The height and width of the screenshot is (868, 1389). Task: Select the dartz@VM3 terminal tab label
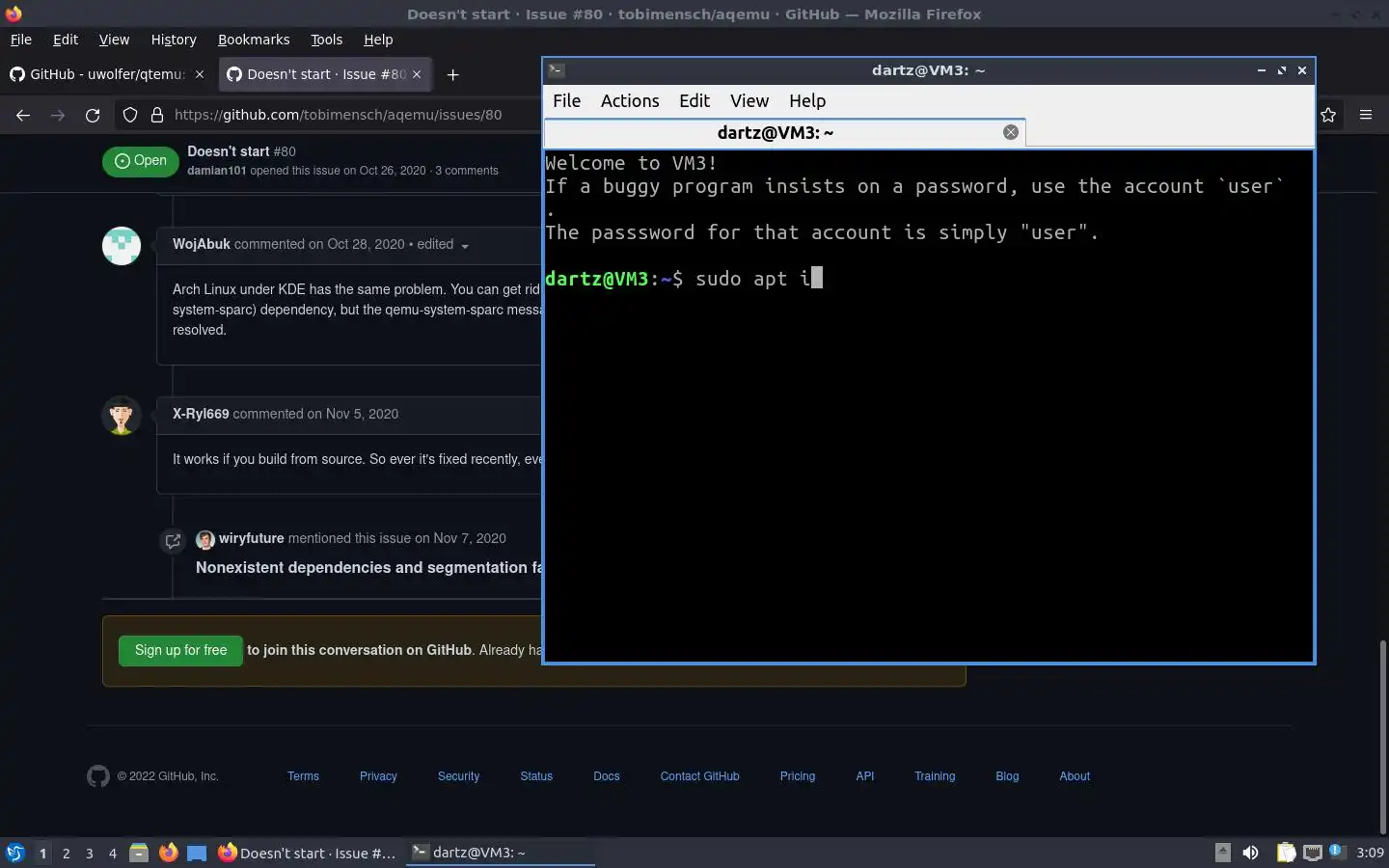(x=776, y=133)
